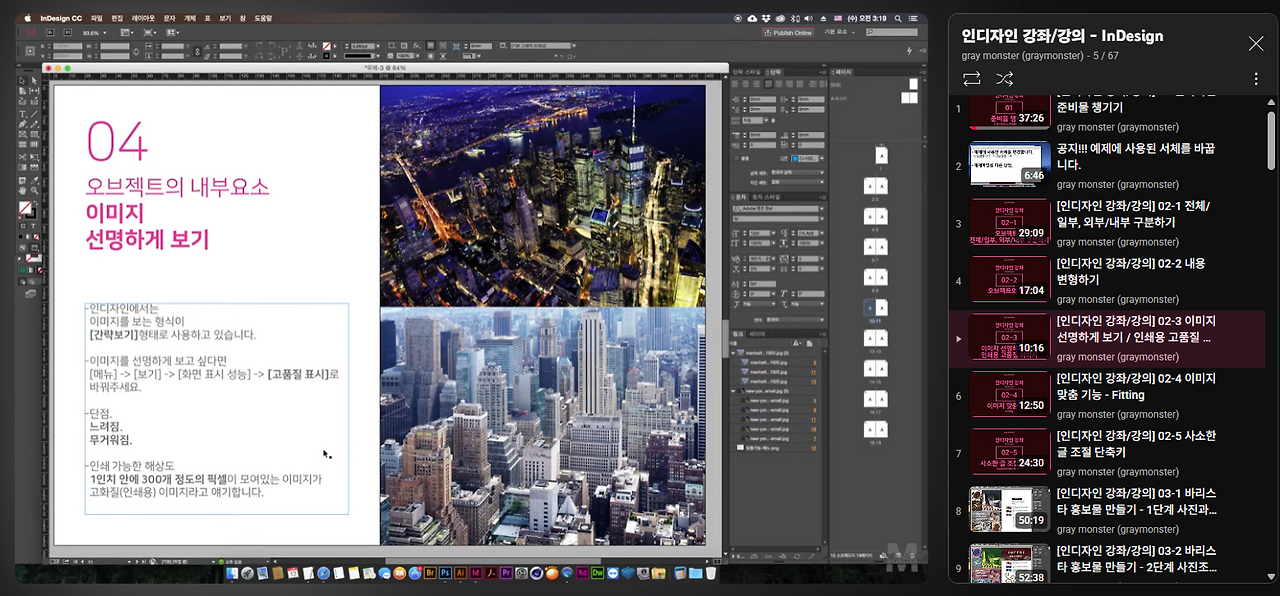Open Spotlight search in the menu bar
This screenshot has width=1280, height=596.
898,18
